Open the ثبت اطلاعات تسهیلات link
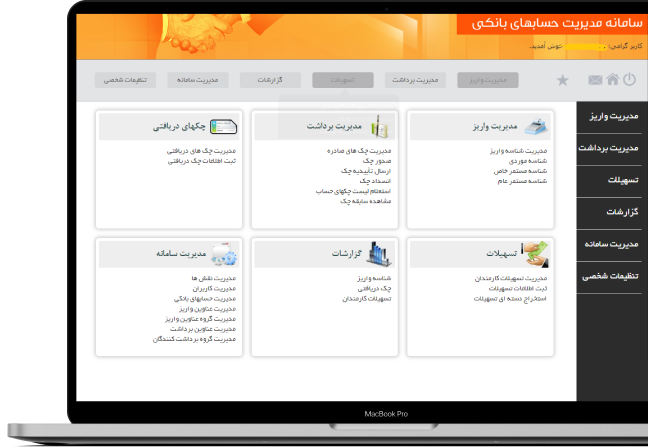The height and width of the screenshot is (448, 648). 518,288
